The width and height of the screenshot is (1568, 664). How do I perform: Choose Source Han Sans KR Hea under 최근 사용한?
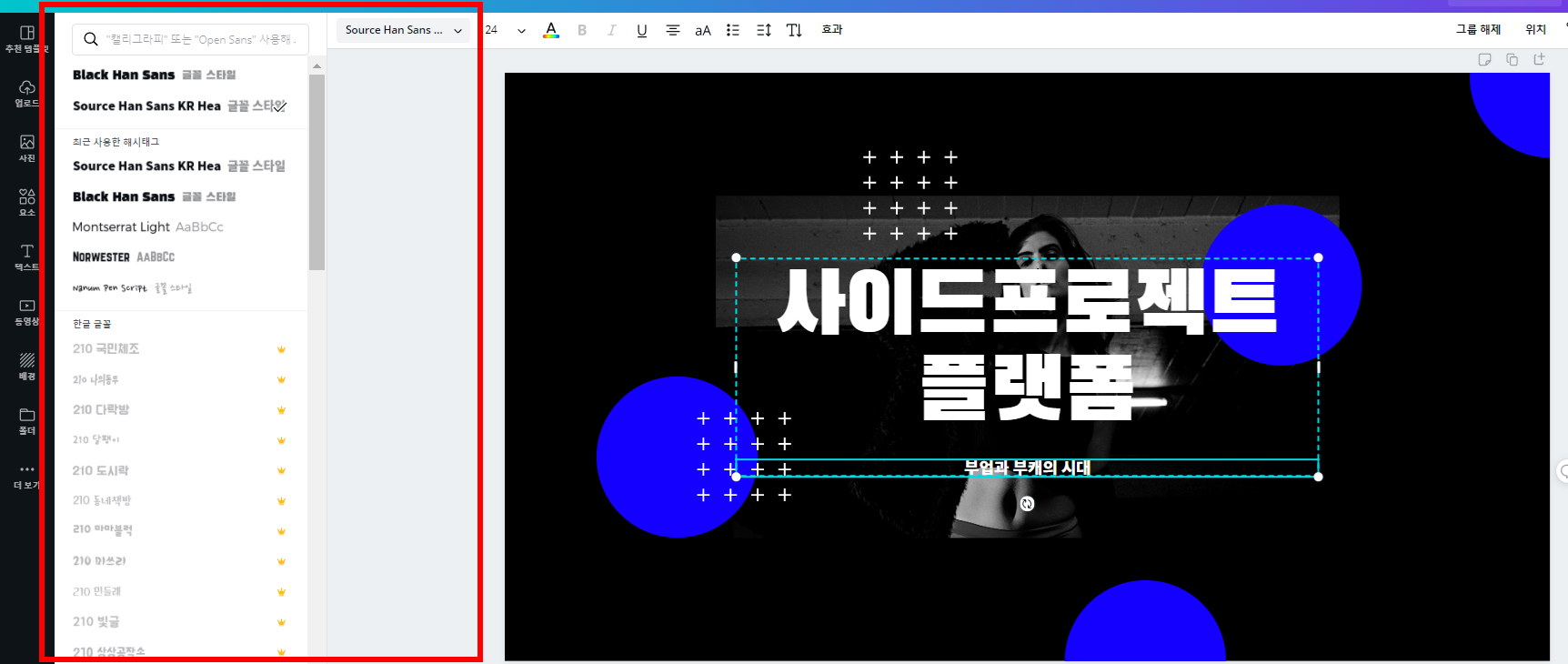pos(179,166)
